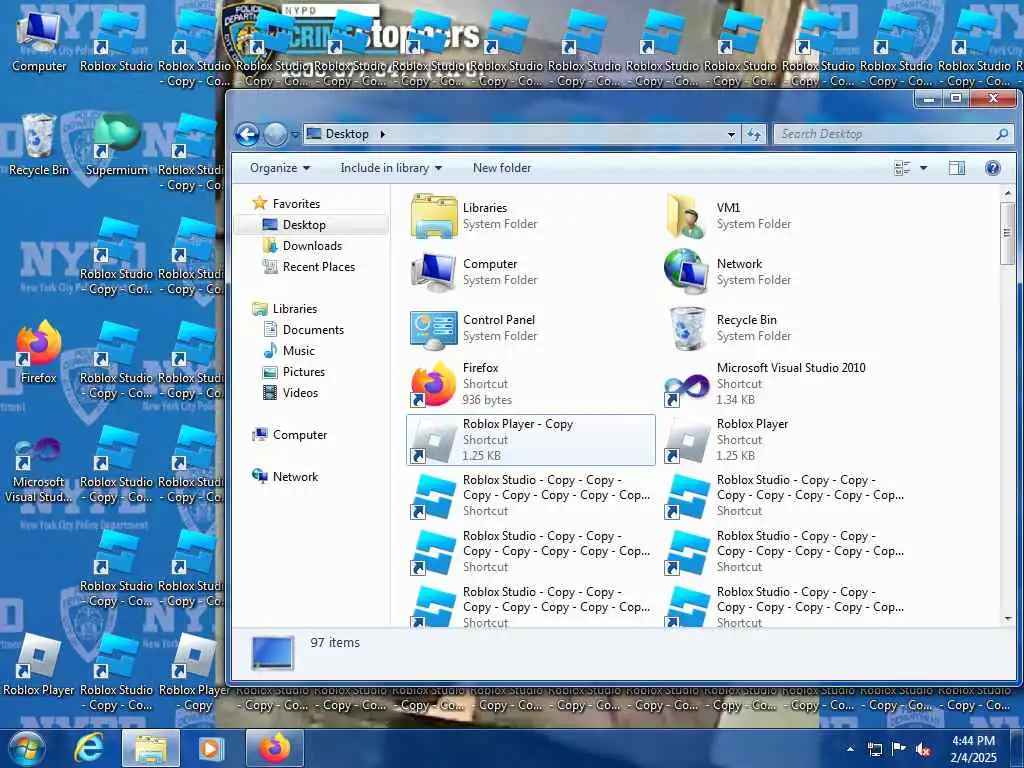Launch Internet Explorer from the taskbar
This screenshot has width=1024, height=768.
click(89, 748)
